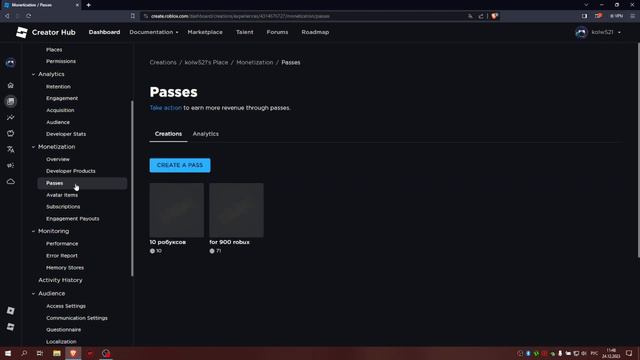Open a new browser tab
This screenshot has height=360, width=640.
(89, 5)
